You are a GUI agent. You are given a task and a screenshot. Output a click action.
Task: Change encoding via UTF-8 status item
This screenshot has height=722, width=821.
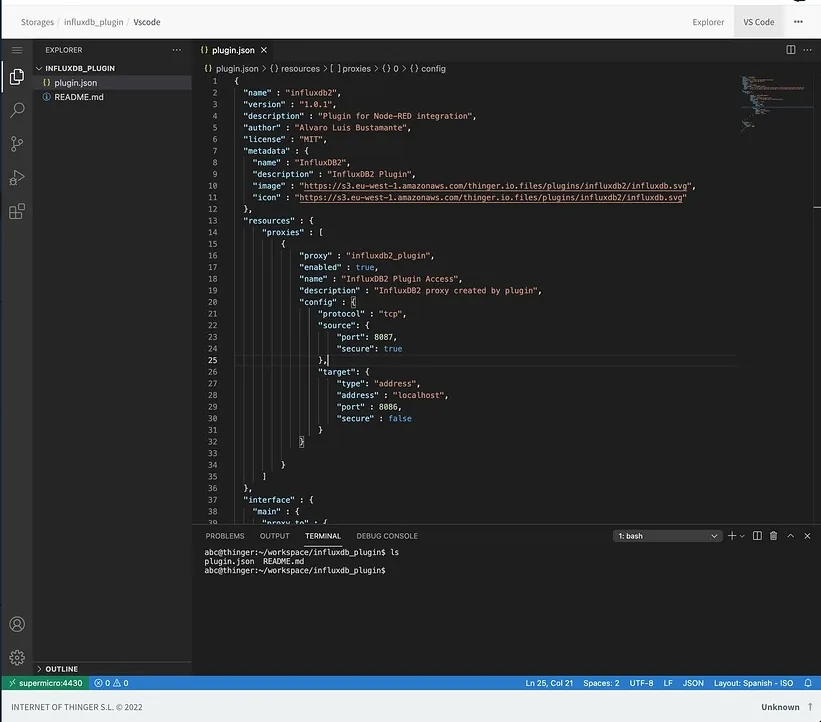[x=641, y=683]
